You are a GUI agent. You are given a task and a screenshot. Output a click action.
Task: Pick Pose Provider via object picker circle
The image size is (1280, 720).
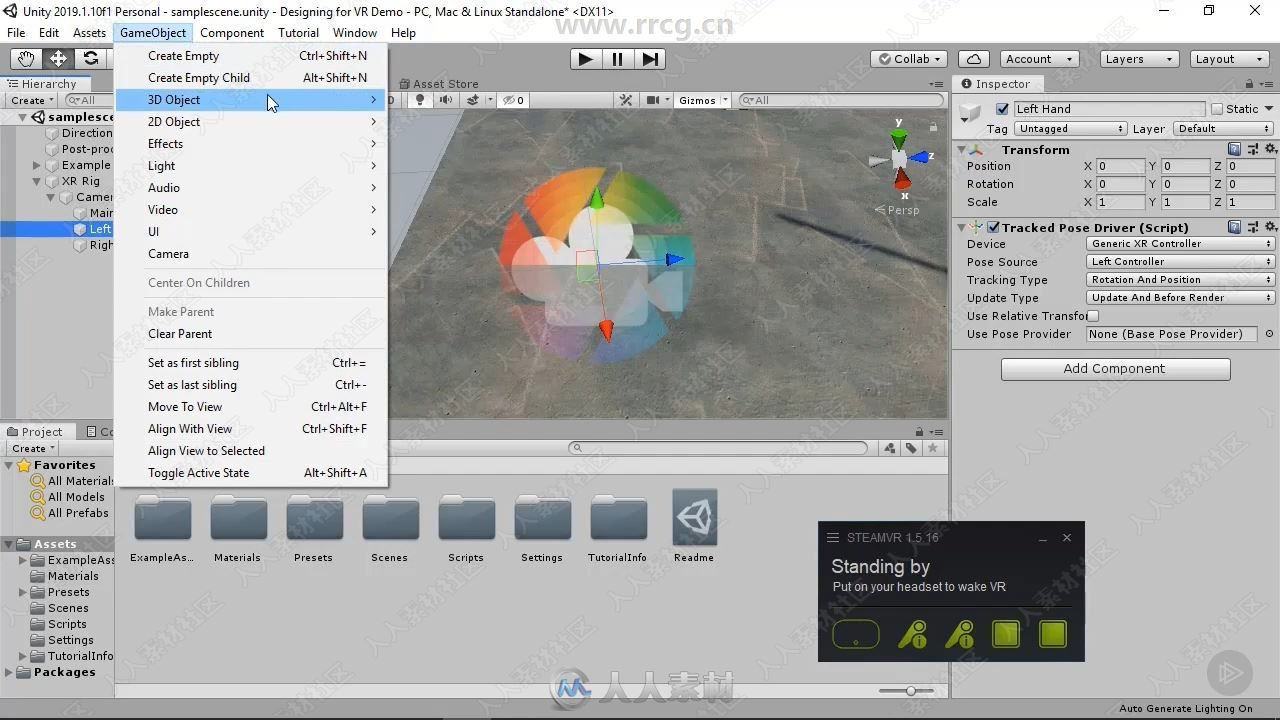(1269, 334)
